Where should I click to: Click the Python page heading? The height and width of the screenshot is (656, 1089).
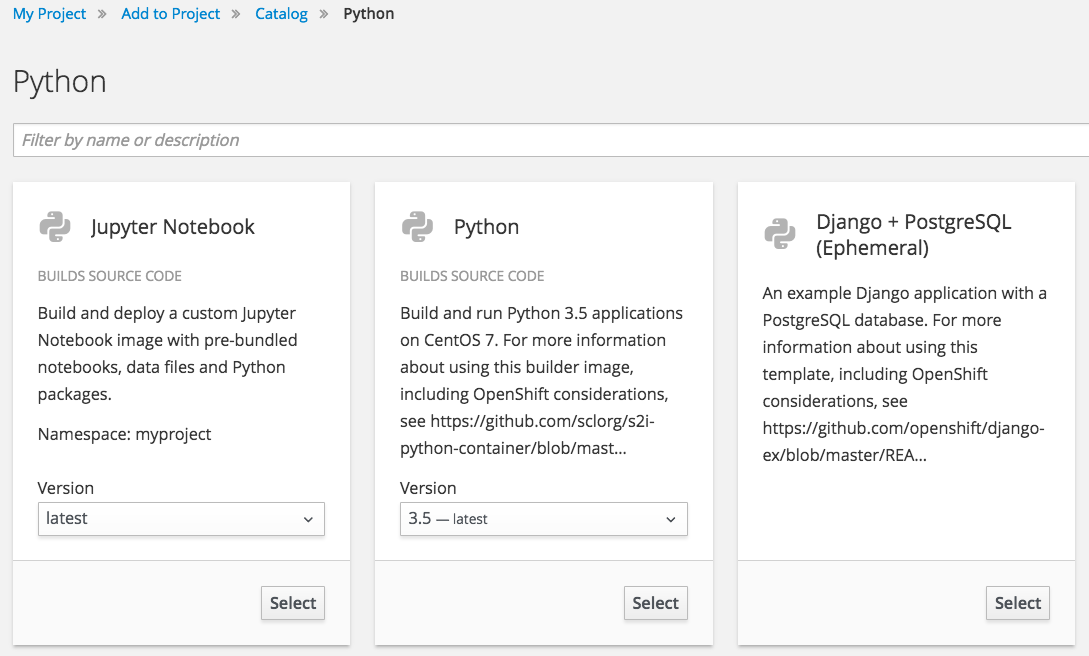click(60, 82)
